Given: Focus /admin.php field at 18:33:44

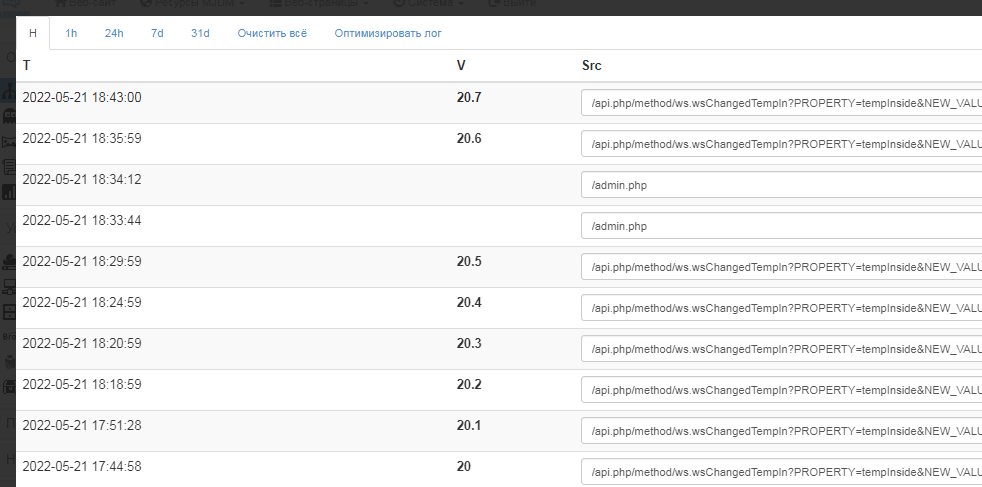Looking at the screenshot, I should [780, 226].
